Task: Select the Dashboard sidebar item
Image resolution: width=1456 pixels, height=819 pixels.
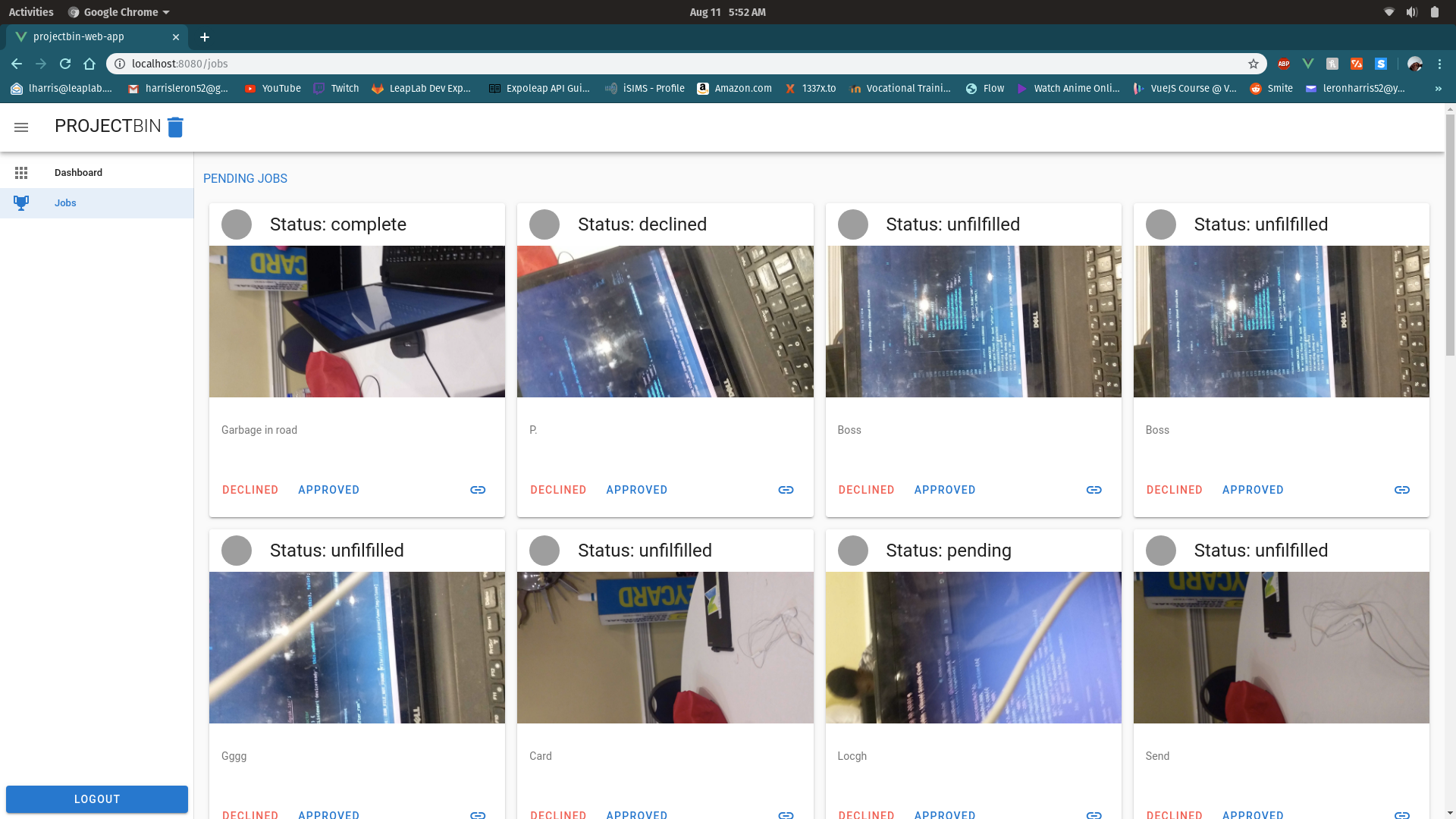Action: click(x=79, y=173)
